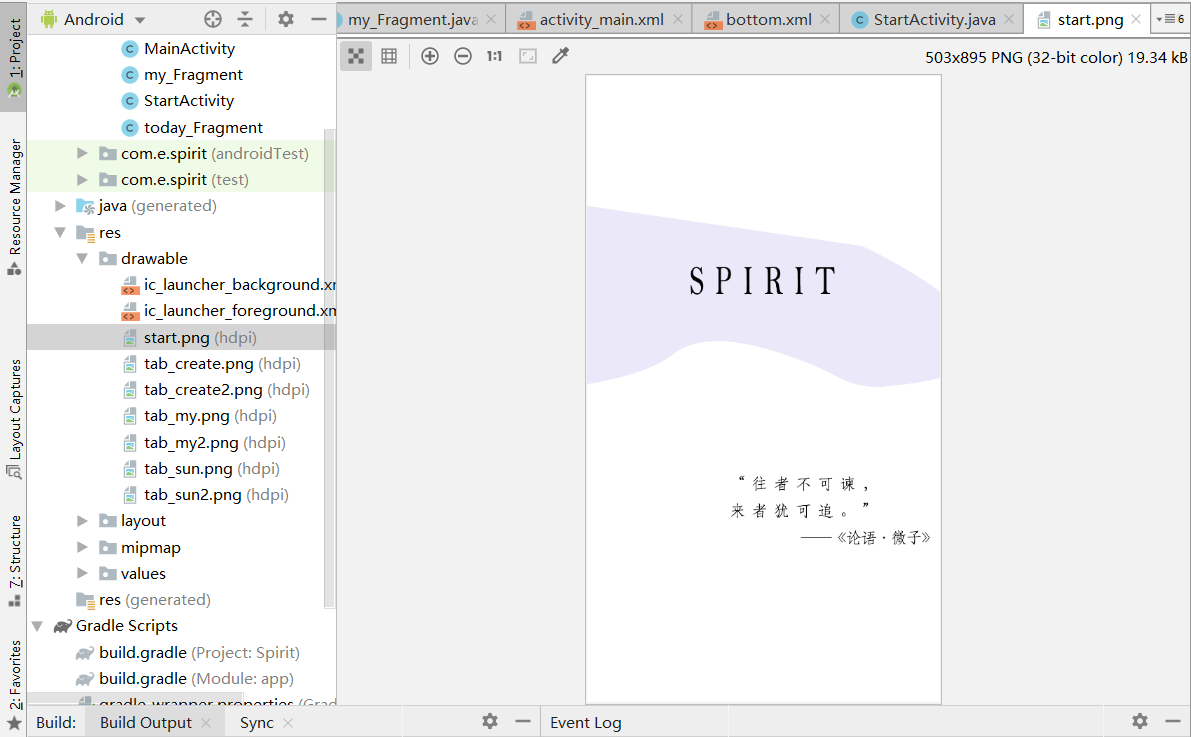1191x737 pixels.
Task: Collapse all nodes in the Project tree
Action: 246,18
